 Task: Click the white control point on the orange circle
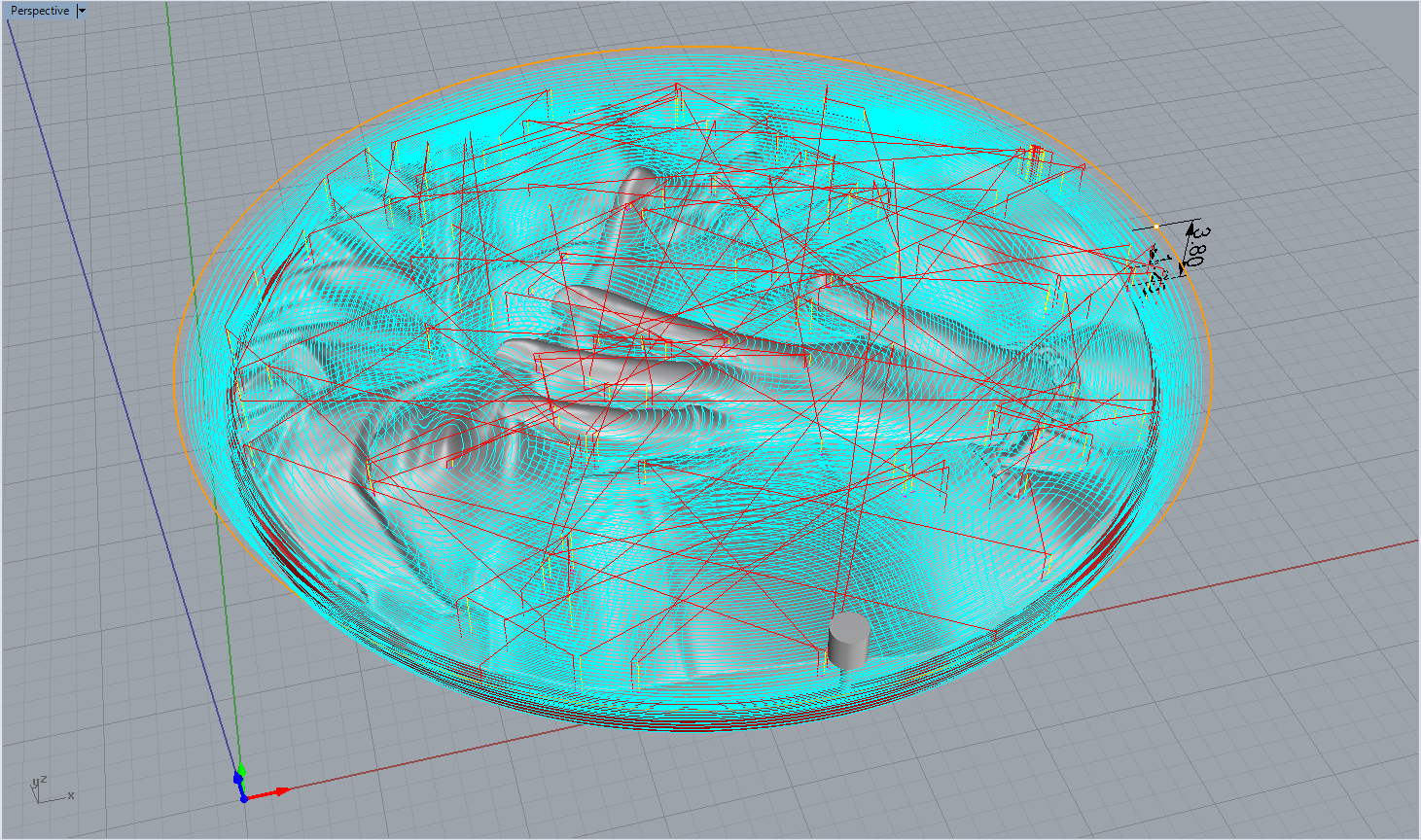pyautogui.click(x=1156, y=227)
